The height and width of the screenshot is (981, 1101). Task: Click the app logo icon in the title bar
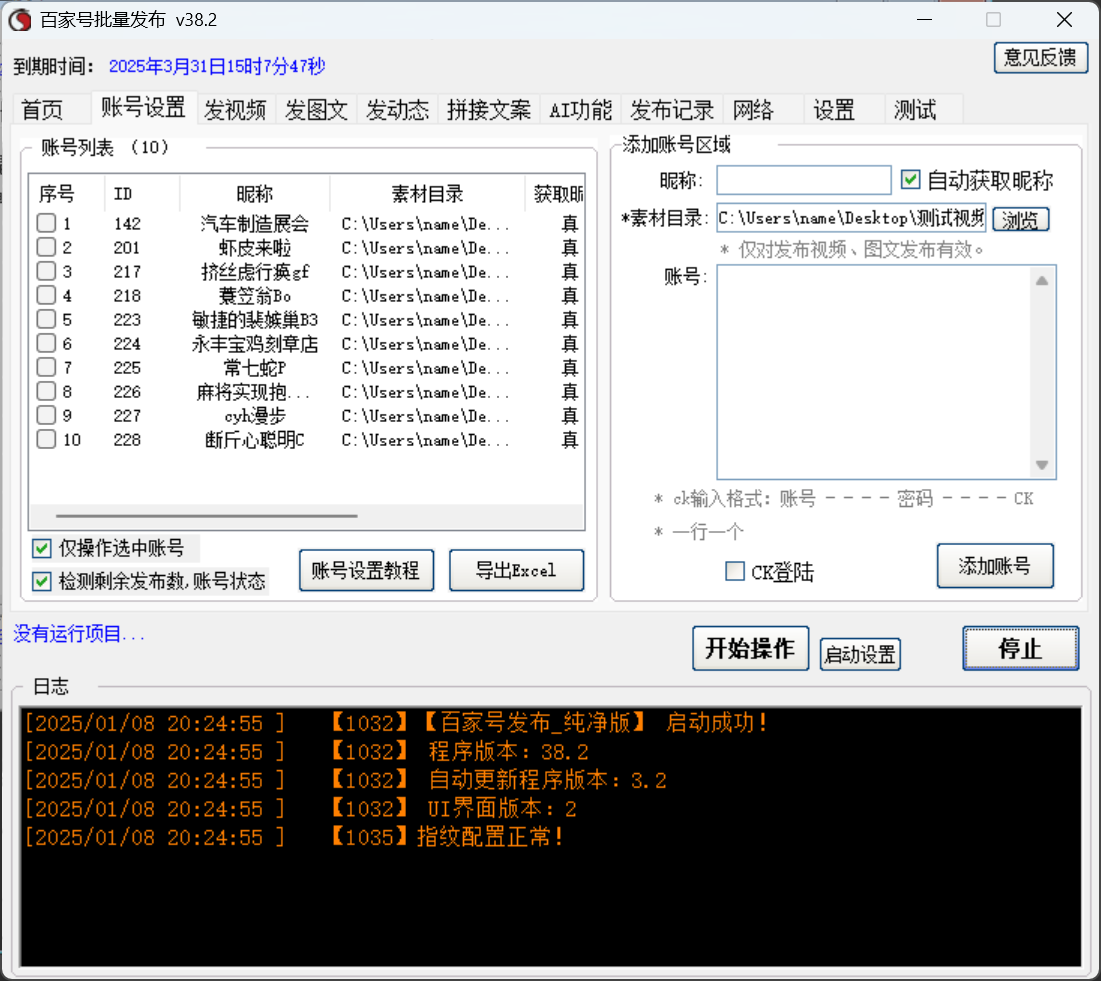(20, 20)
